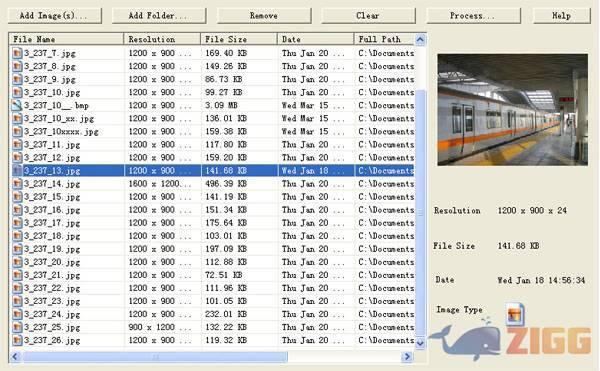Click the file icon of 3_237_11.jpg
The width and height of the screenshot is (600, 371).
(x=17, y=144)
